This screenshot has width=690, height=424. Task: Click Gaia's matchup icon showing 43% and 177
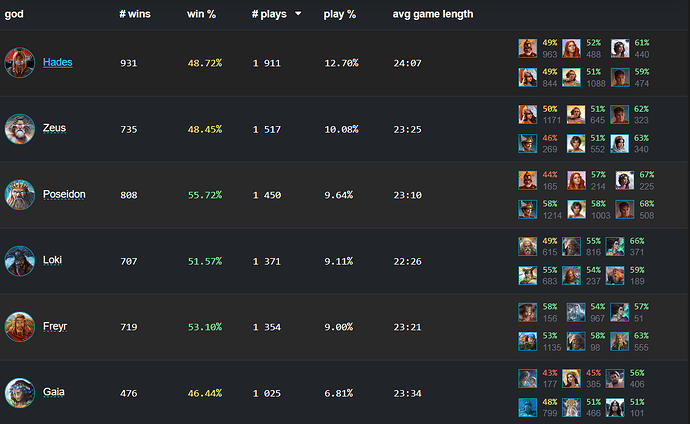click(x=527, y=378)
